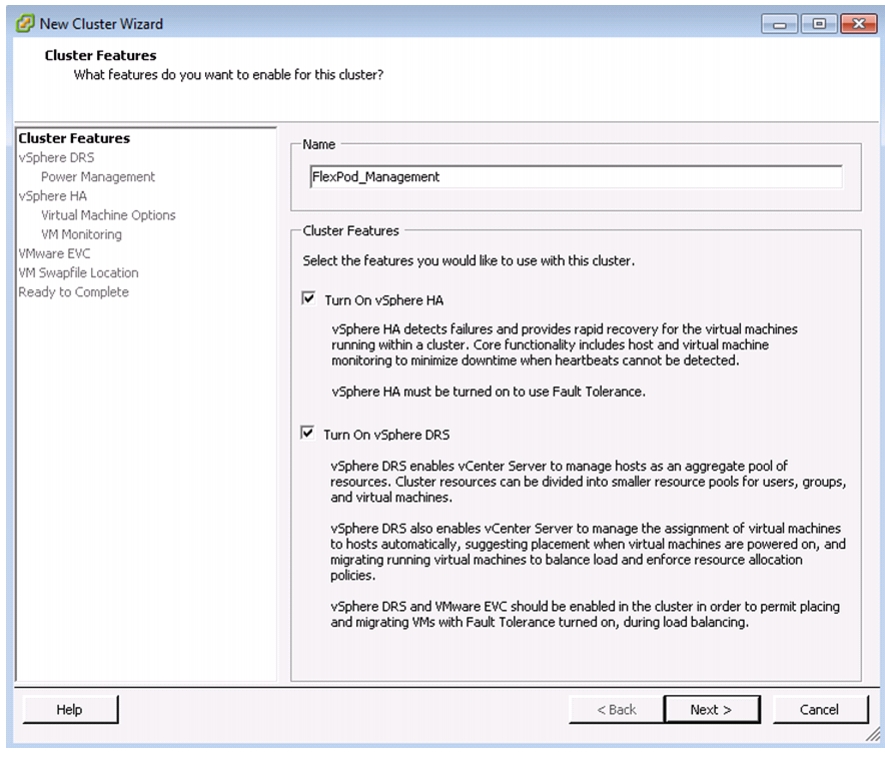The image size is (885, 773).
Task: Maximize the New Cluster Wizard window
Action: pyautogui.click(x=819, y=24)
